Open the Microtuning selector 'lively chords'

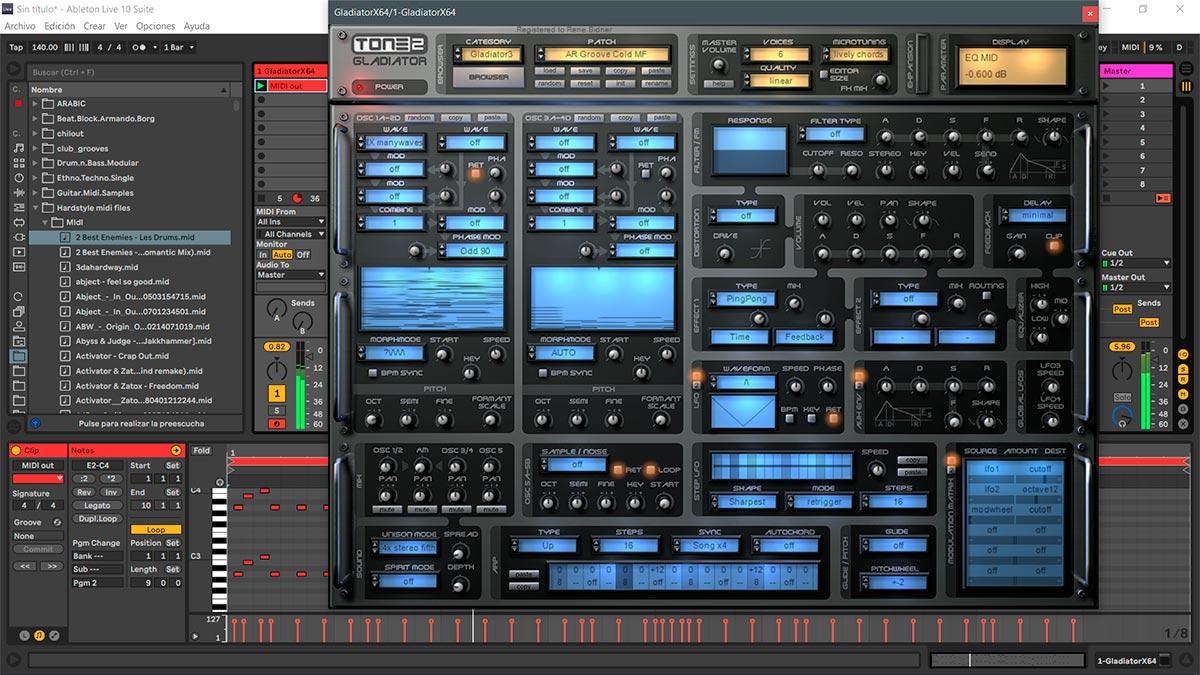pyautogui.click(x=858, y=54)
